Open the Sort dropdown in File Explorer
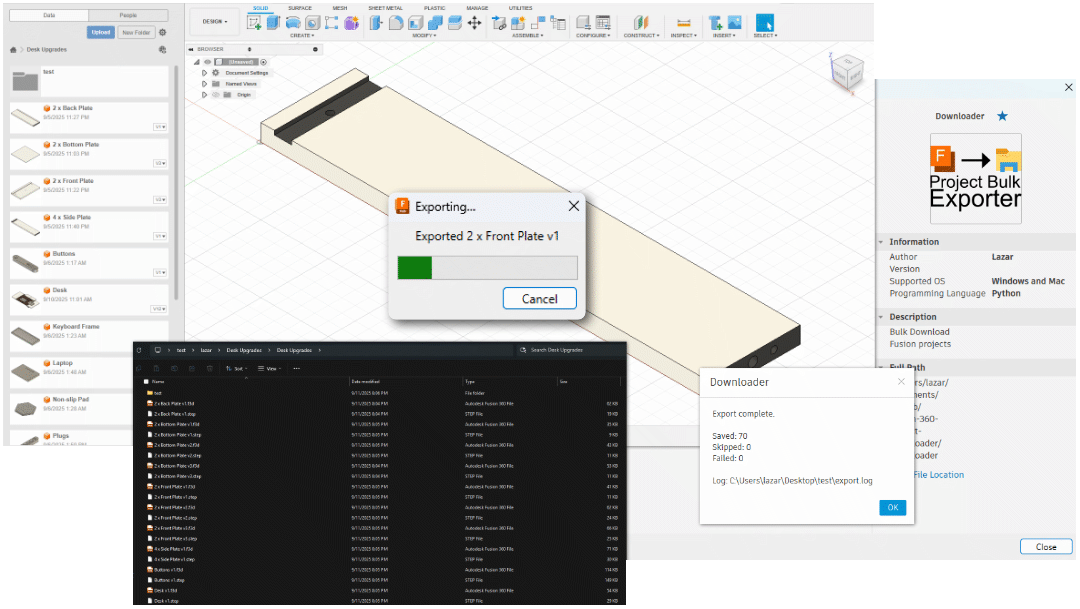This screenshot has height=609, width=1080. coord(237,368)
